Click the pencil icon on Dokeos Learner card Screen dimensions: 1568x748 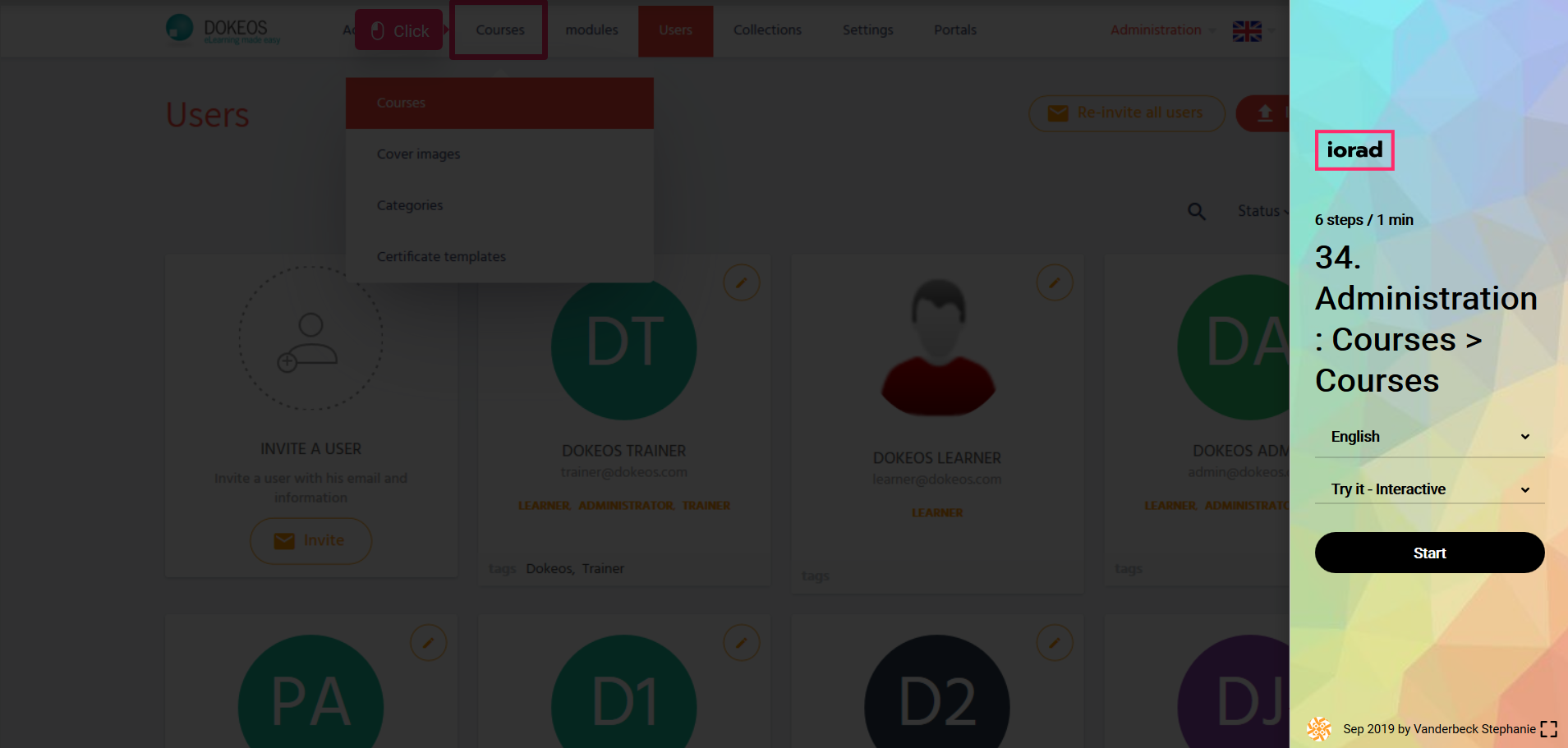click(1054, 282)
